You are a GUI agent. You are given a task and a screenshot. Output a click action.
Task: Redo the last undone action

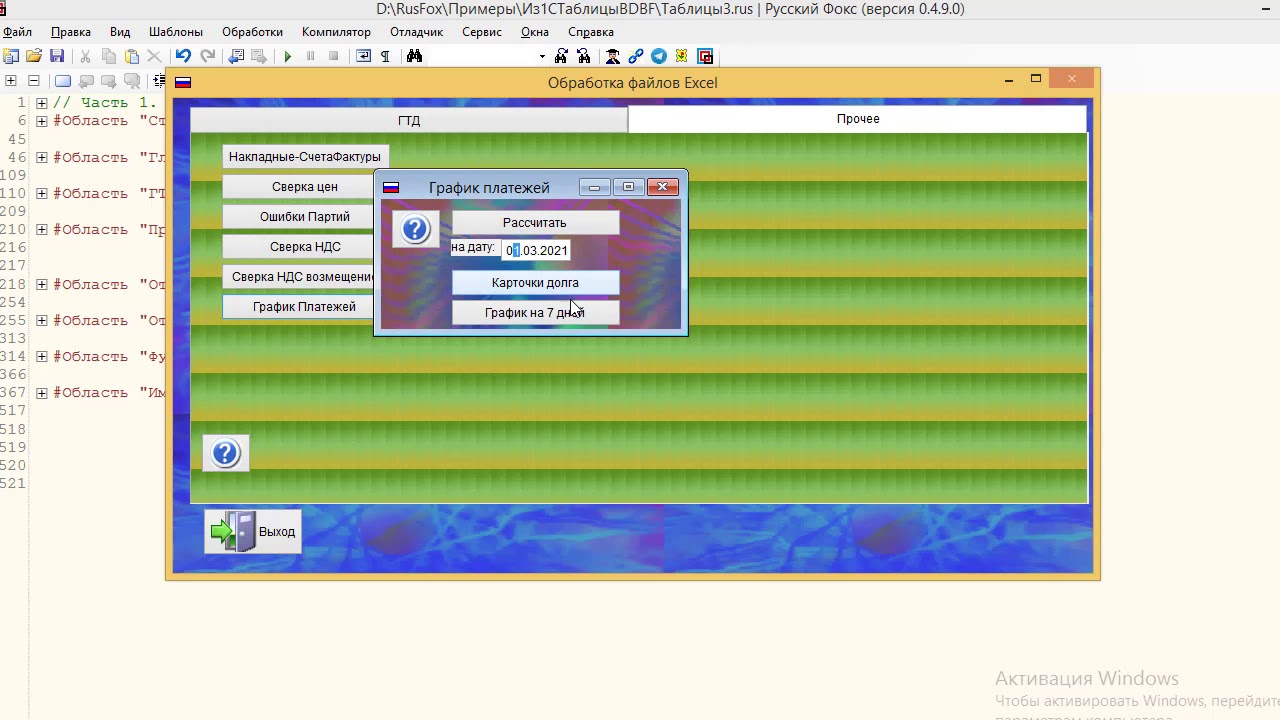click(x=208, y=56)
